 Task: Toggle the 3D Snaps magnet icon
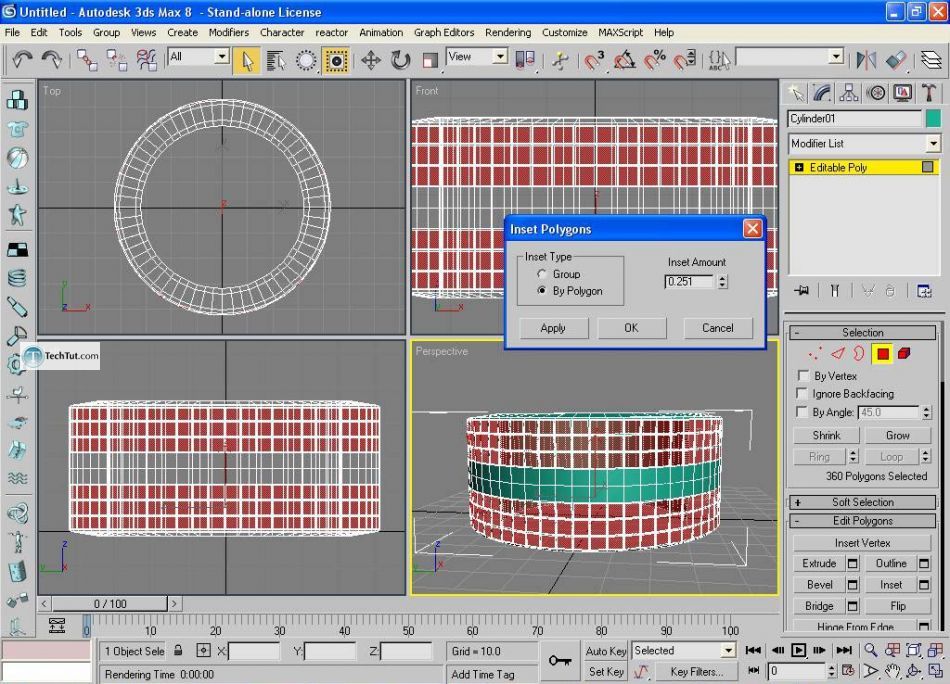point(593,60)
